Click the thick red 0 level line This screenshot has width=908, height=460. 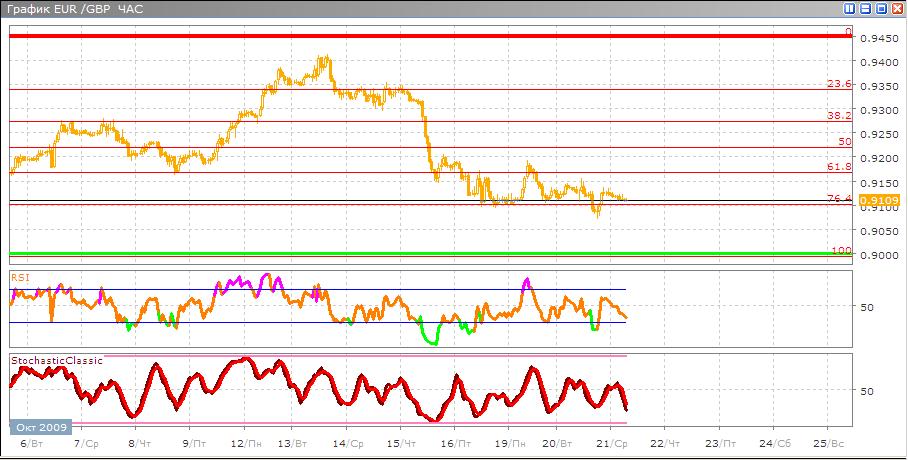coord(400,36)
